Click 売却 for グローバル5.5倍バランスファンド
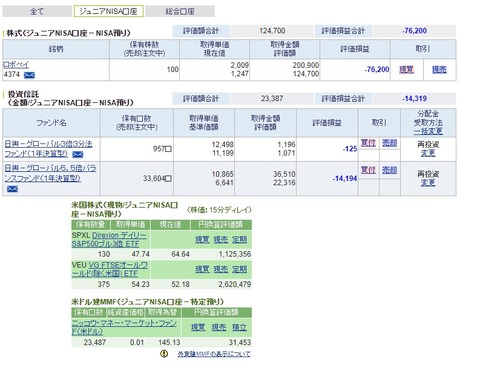480x388 pixels. coord(389,170)
